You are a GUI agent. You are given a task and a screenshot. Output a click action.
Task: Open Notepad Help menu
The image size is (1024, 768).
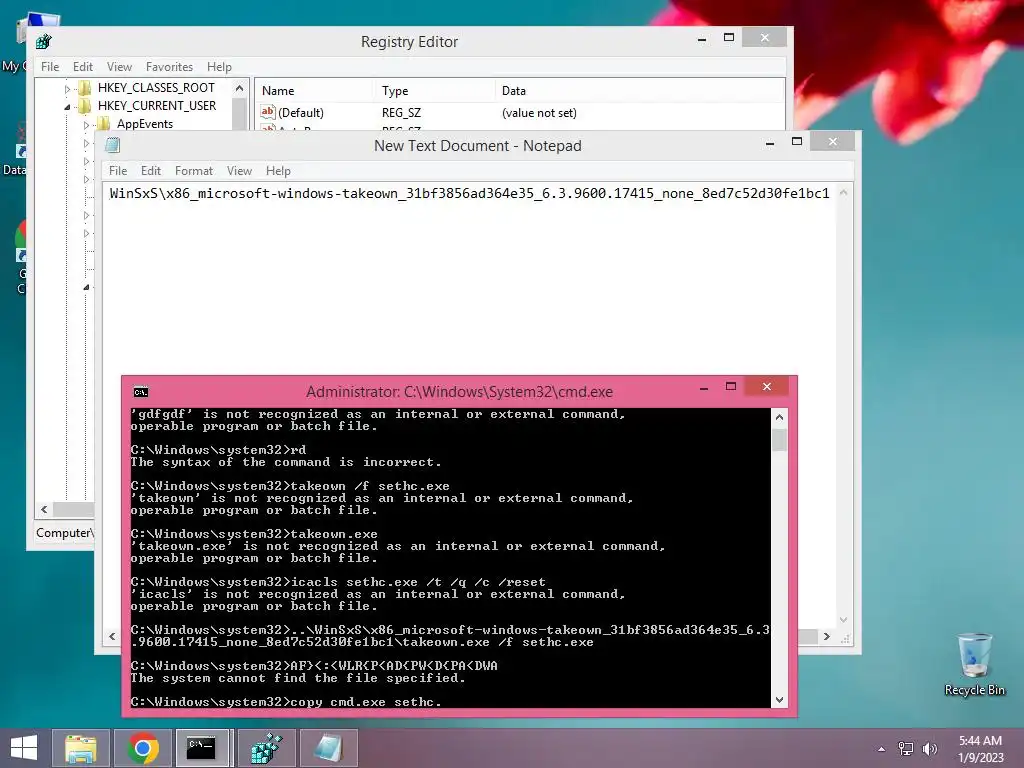pos(278,170)
